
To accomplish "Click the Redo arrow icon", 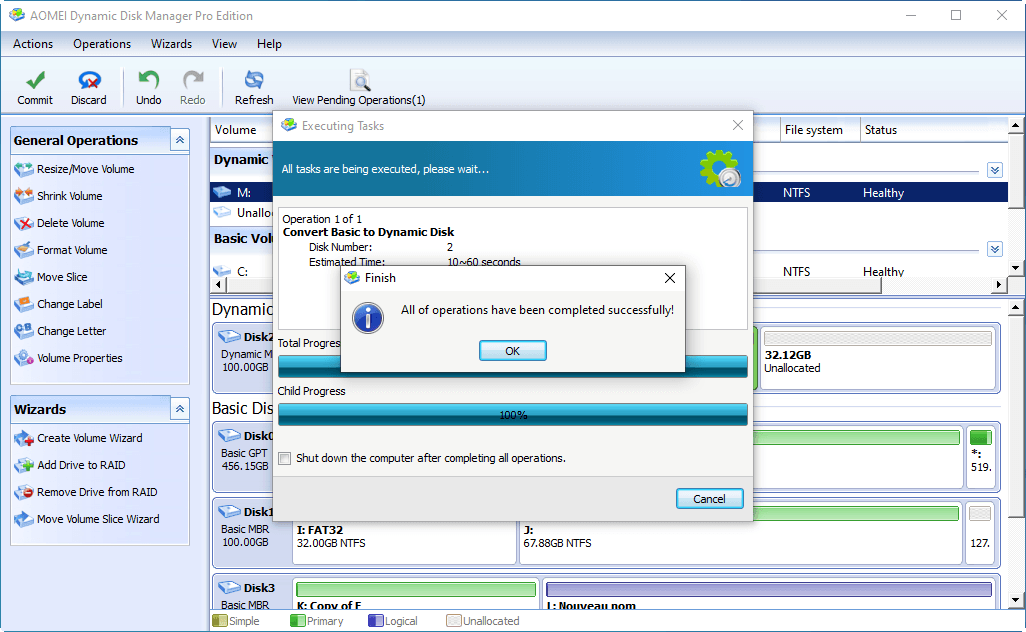I will click(192, 80).
